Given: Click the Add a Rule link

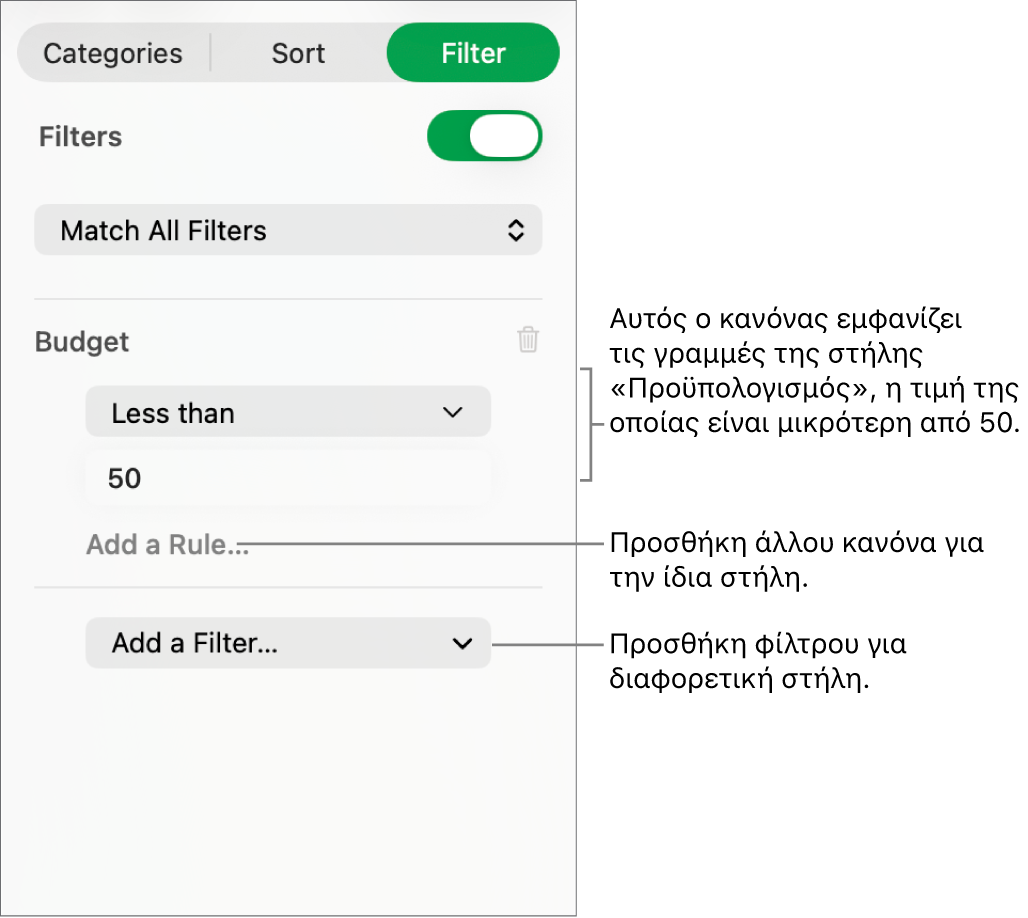Looking at the screenshot, I should click(167, 545).
